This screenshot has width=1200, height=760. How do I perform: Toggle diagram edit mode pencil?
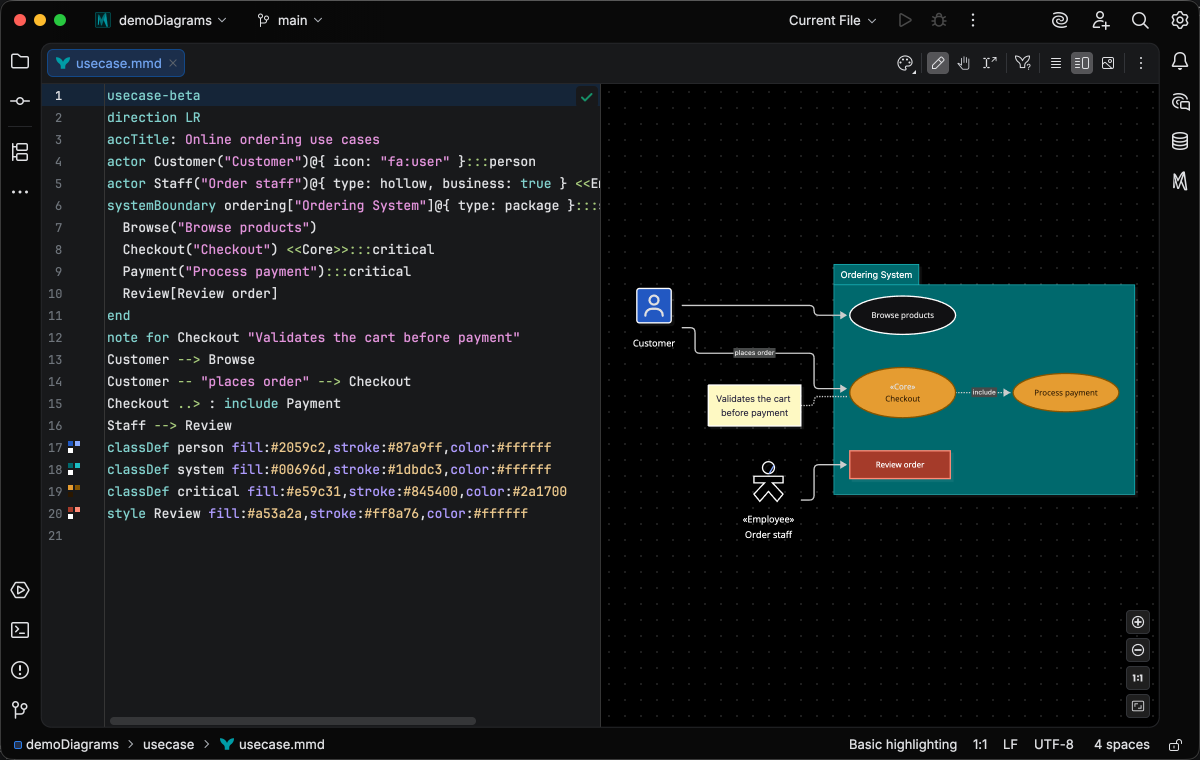937,63
